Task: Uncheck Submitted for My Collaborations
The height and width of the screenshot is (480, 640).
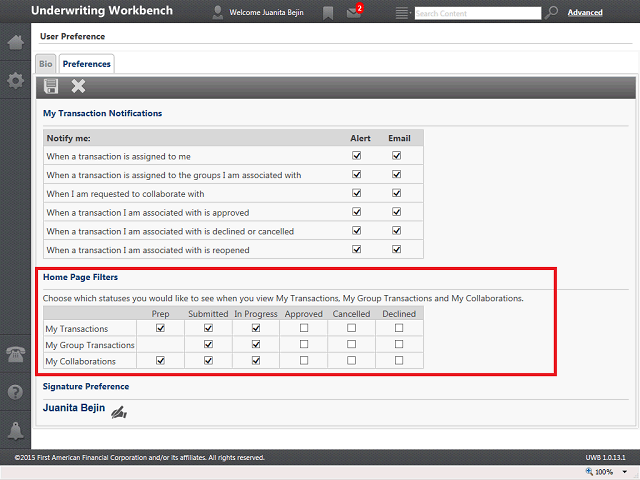Action: point(208,360)
